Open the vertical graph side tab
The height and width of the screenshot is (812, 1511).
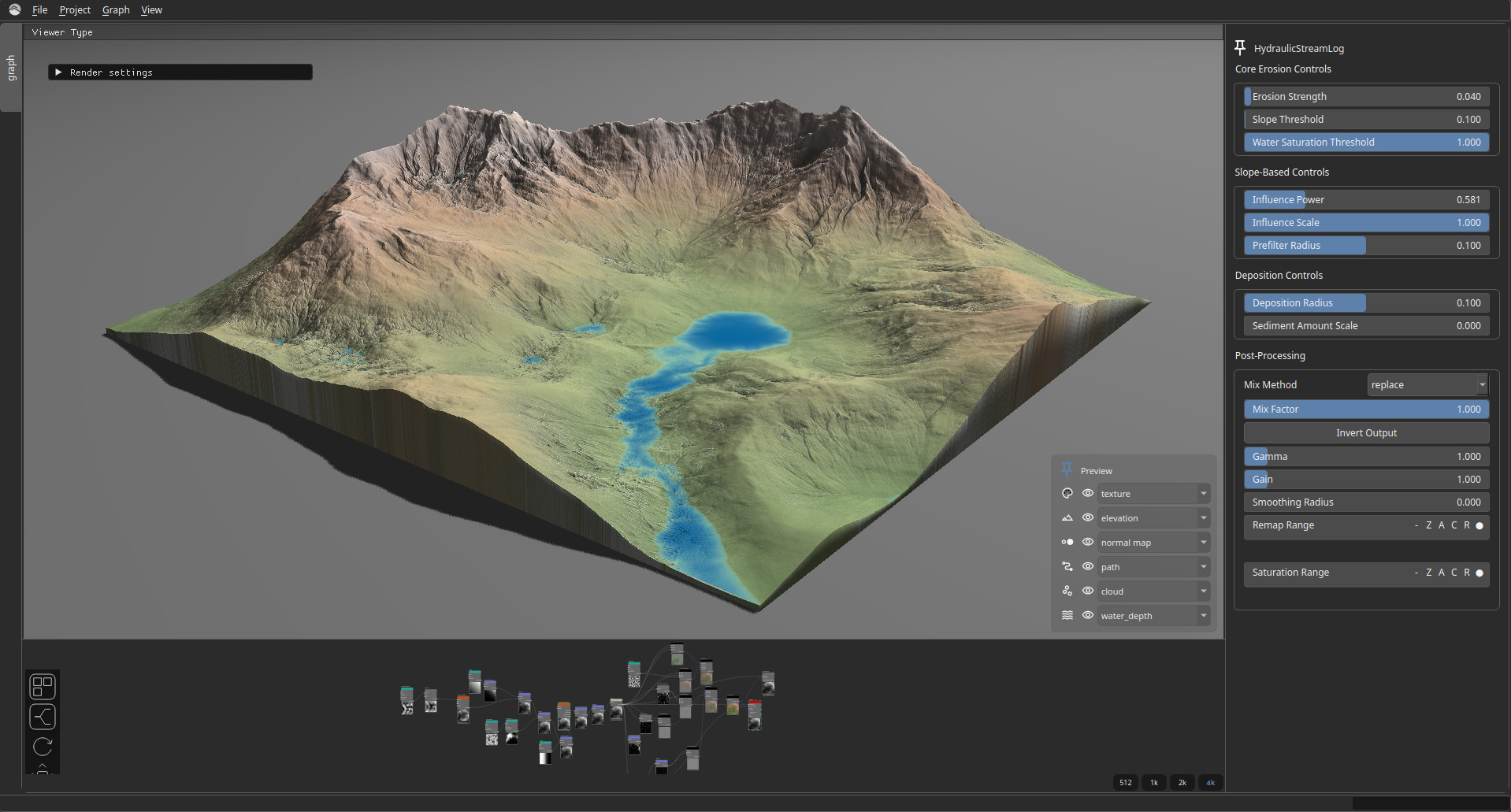coord(11,68)
